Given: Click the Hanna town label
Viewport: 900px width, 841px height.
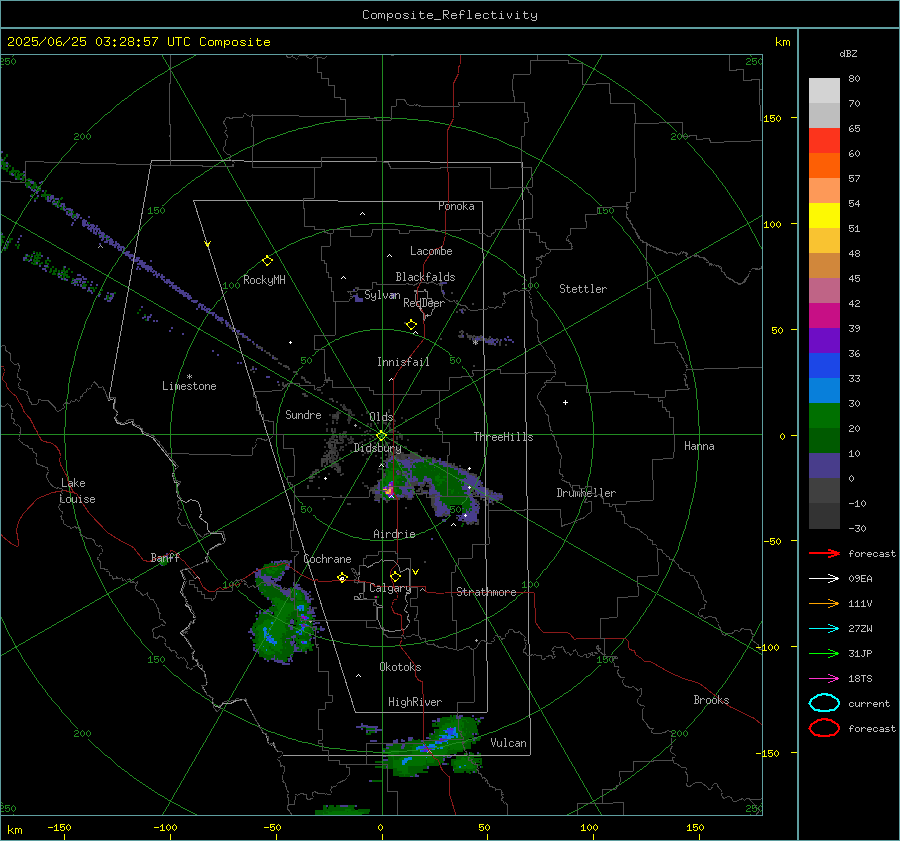Looking at the screenshot, I should pyautogui.click(x=699, y=446).
